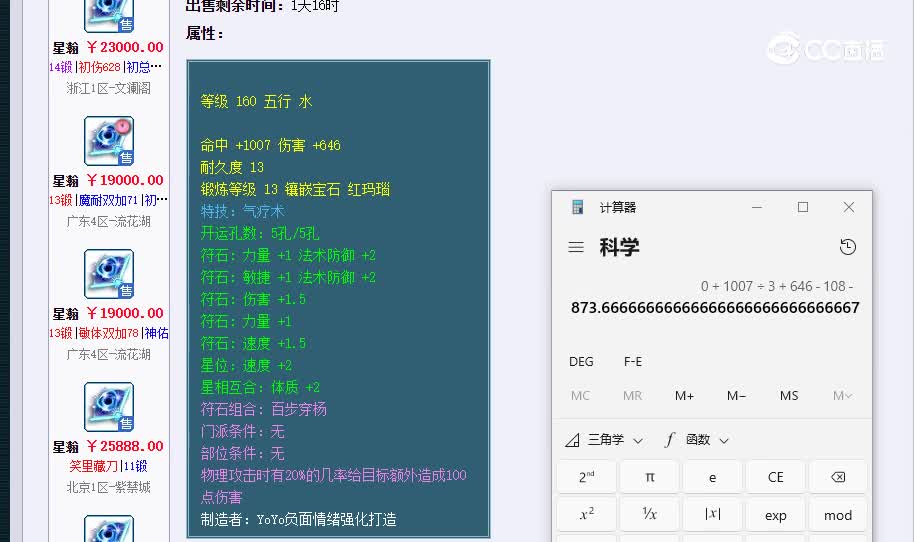Toggle F-E exponential notation
This screenshot has width=914, height=542.
coord(633,361)
